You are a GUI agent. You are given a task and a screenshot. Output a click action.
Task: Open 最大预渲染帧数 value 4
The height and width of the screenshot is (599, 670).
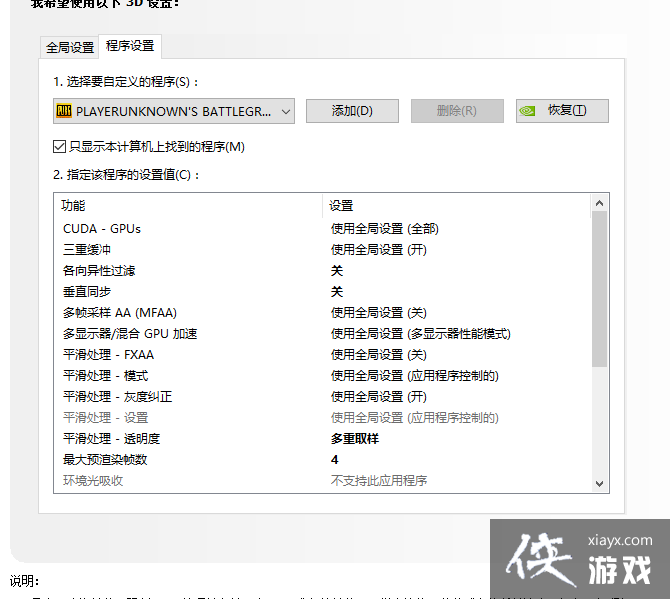click(335, 460)
